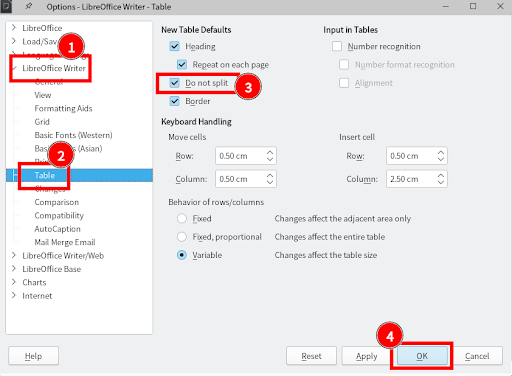Choose the Fixed behavior radio button

182,218
